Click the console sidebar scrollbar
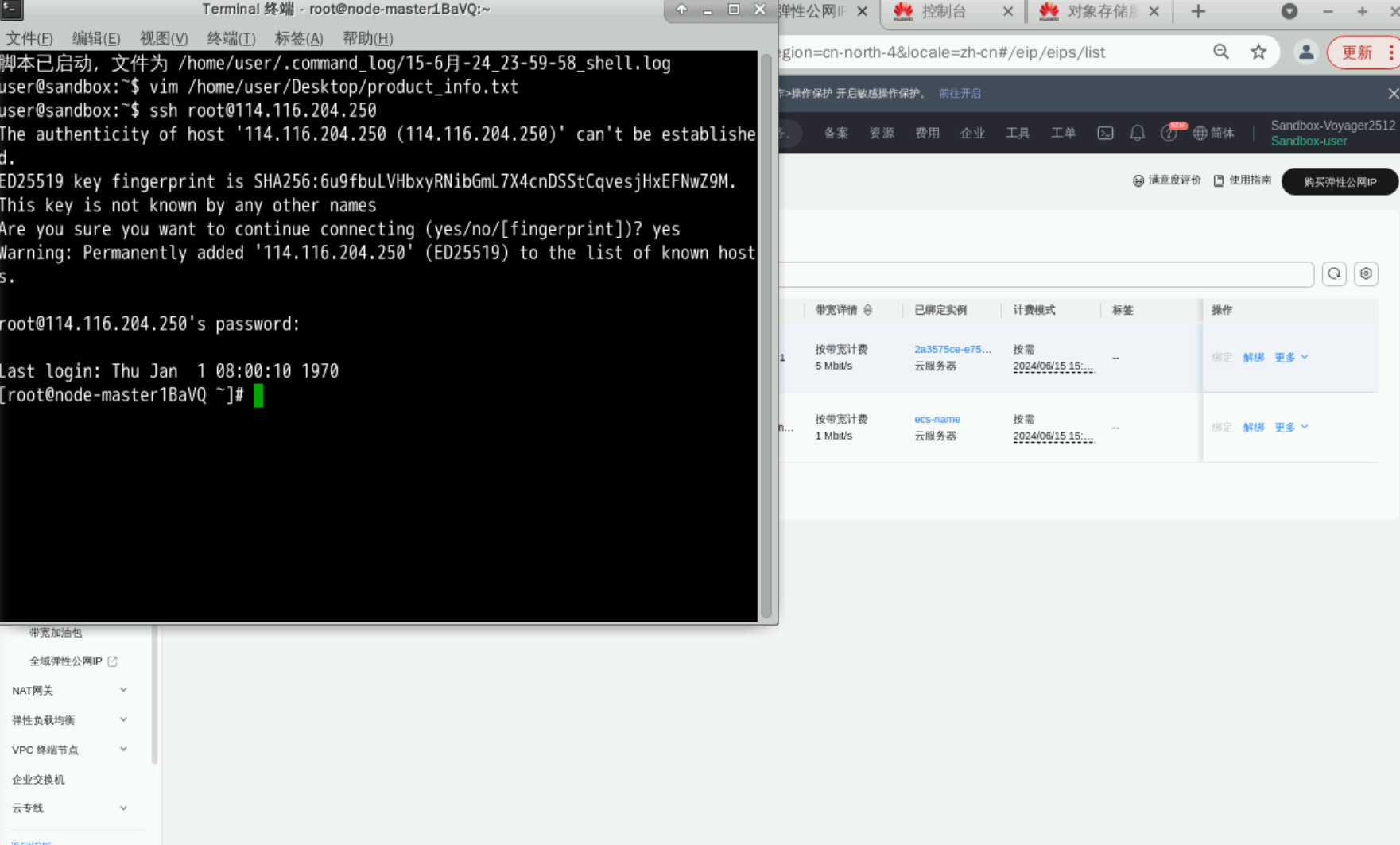 (x=154, y=694)
